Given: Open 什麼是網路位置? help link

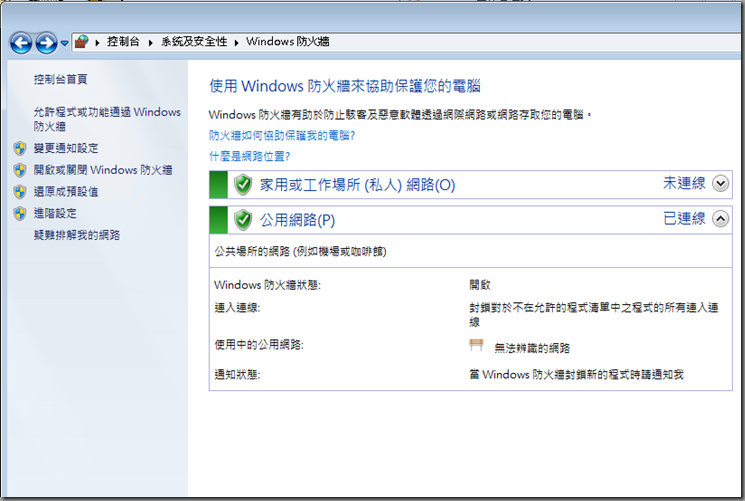Looking at the screenshot, I should [x=249, y=156].
